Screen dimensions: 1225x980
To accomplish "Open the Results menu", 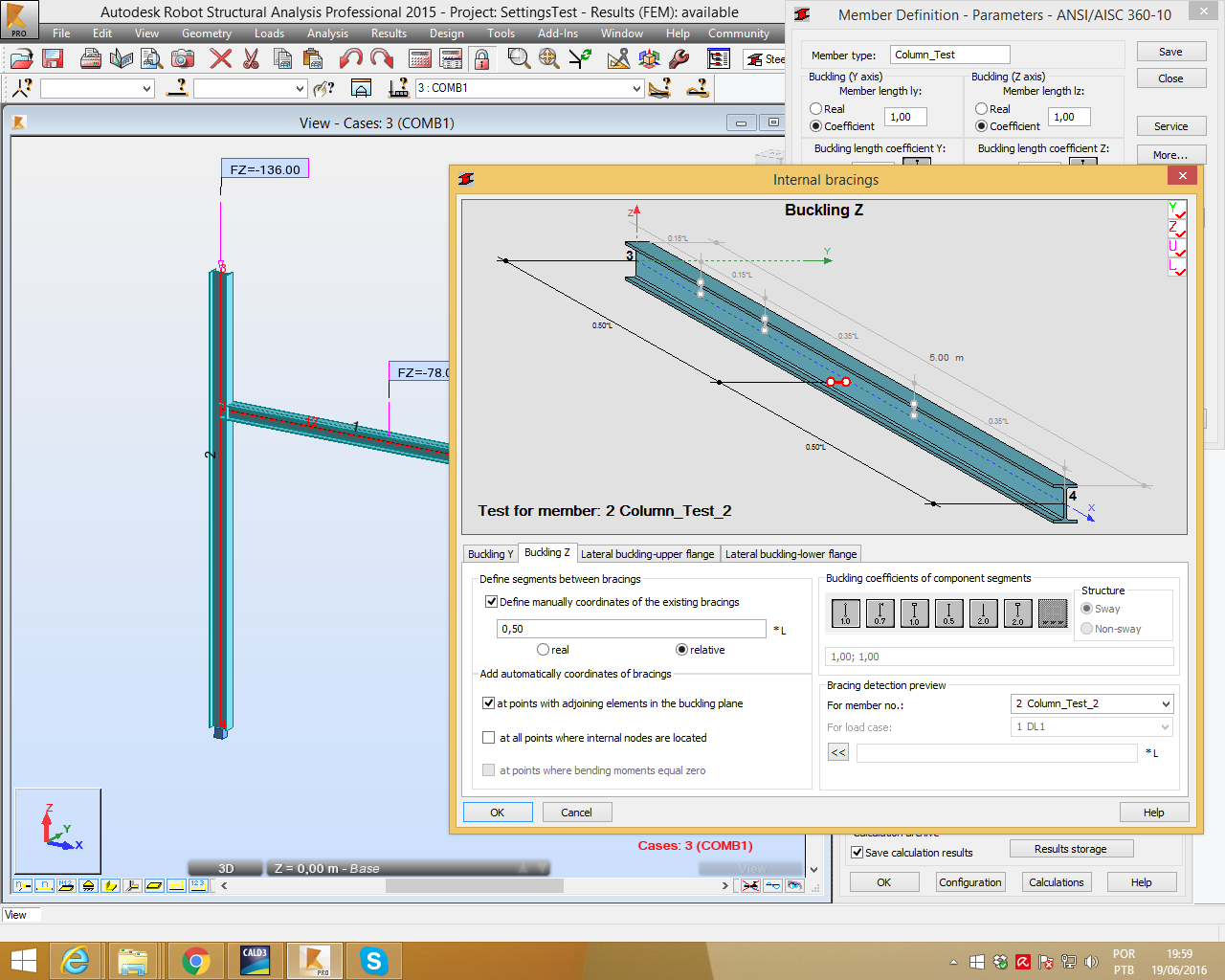I will pyautogui.click(x=389, y=33).
